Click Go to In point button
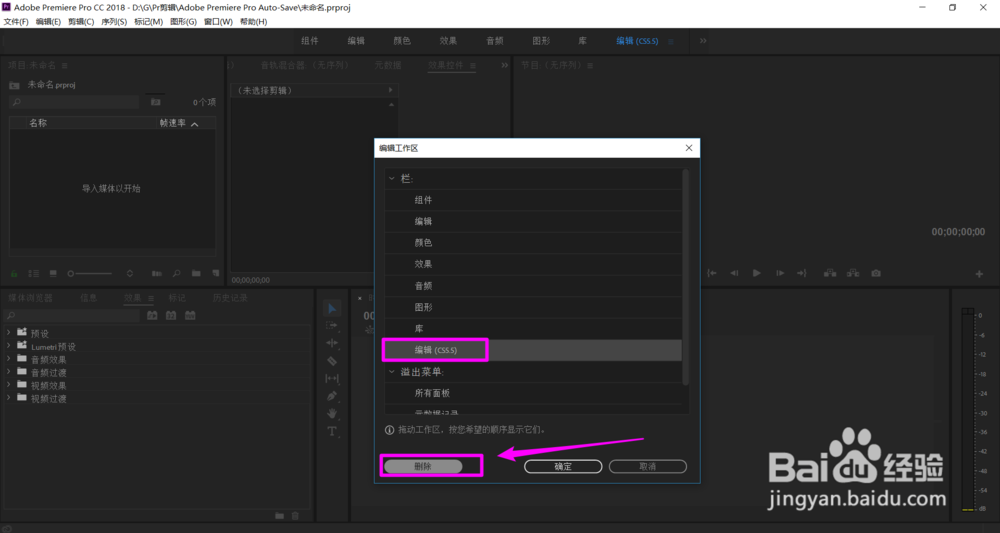The image size is (1000, 533). point(712,273)
